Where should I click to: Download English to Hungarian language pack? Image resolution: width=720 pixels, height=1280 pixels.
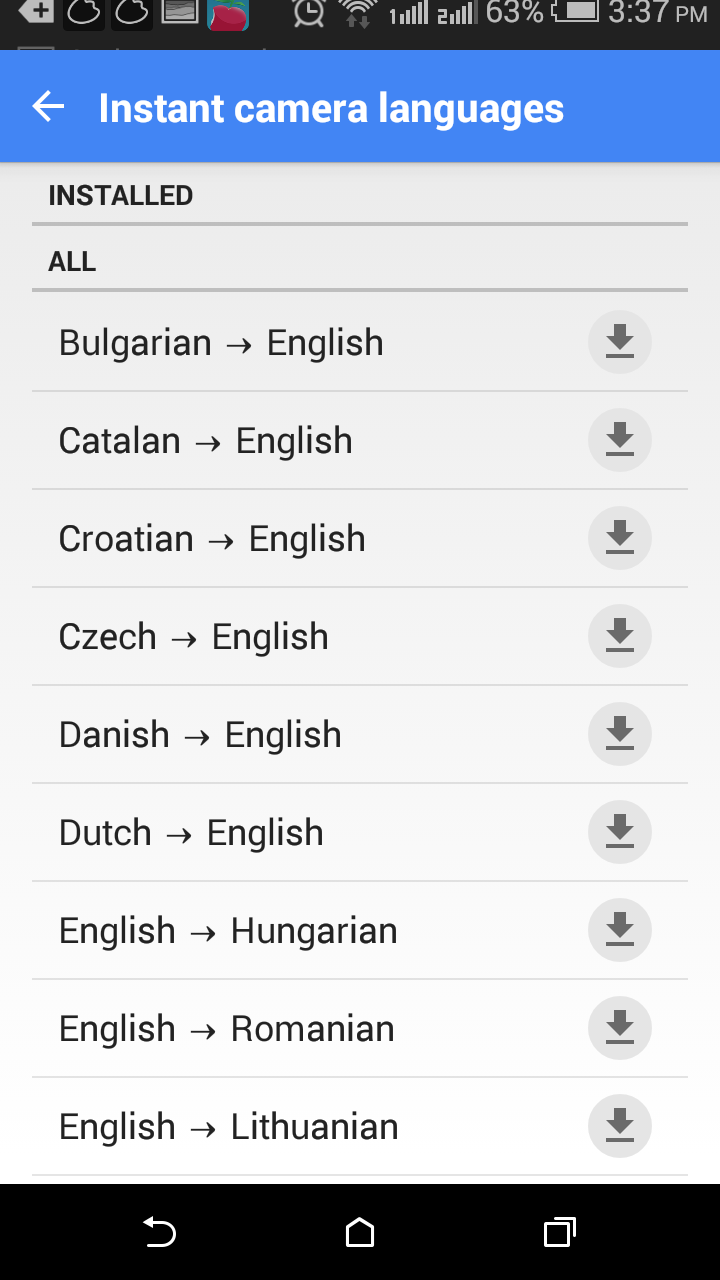click(620, 930)
